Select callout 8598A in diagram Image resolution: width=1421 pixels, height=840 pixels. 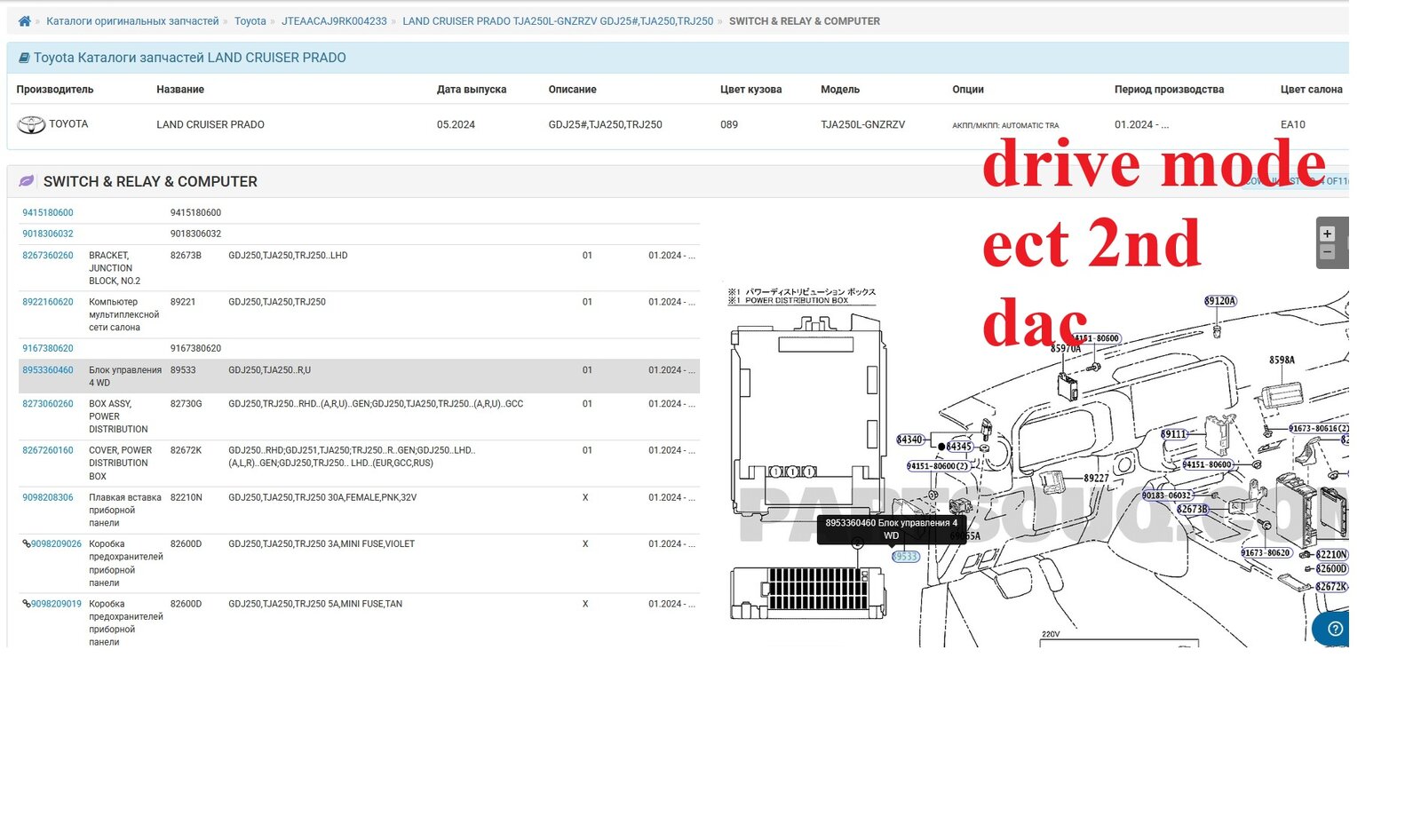pyautogui.click(x=1282, y=360)
